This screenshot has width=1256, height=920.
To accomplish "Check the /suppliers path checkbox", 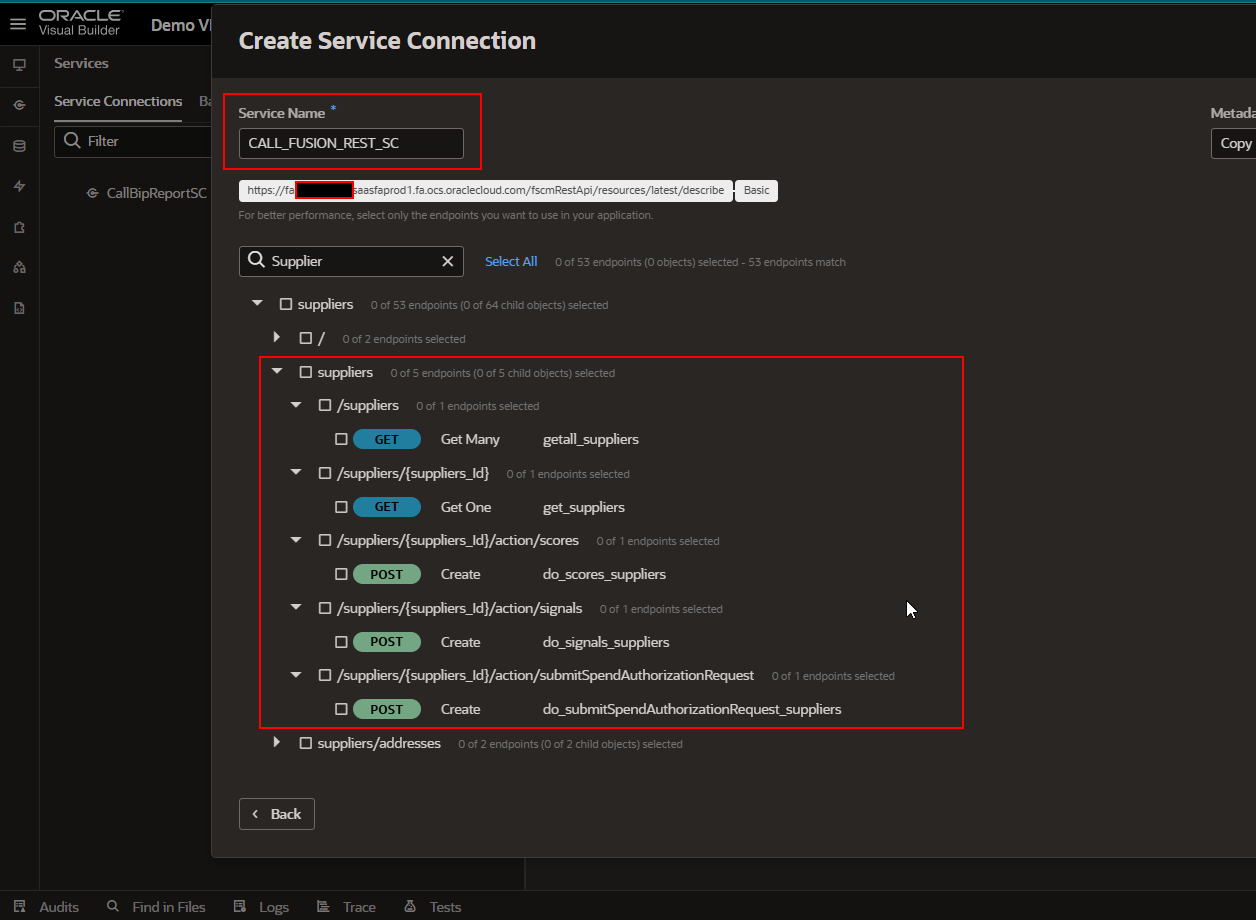I will (325, 405).
